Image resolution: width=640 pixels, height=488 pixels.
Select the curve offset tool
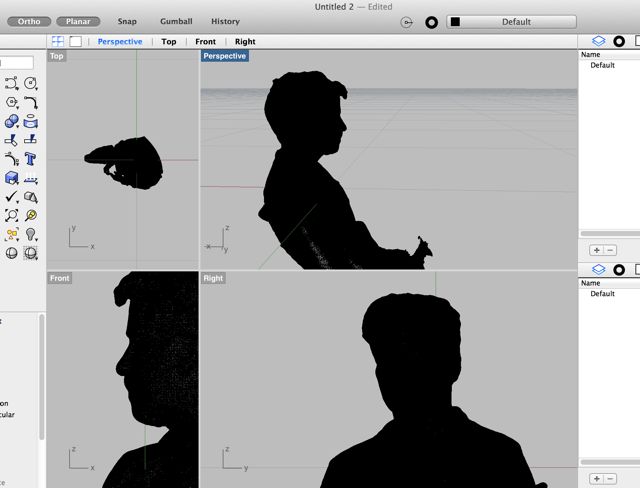11,159
